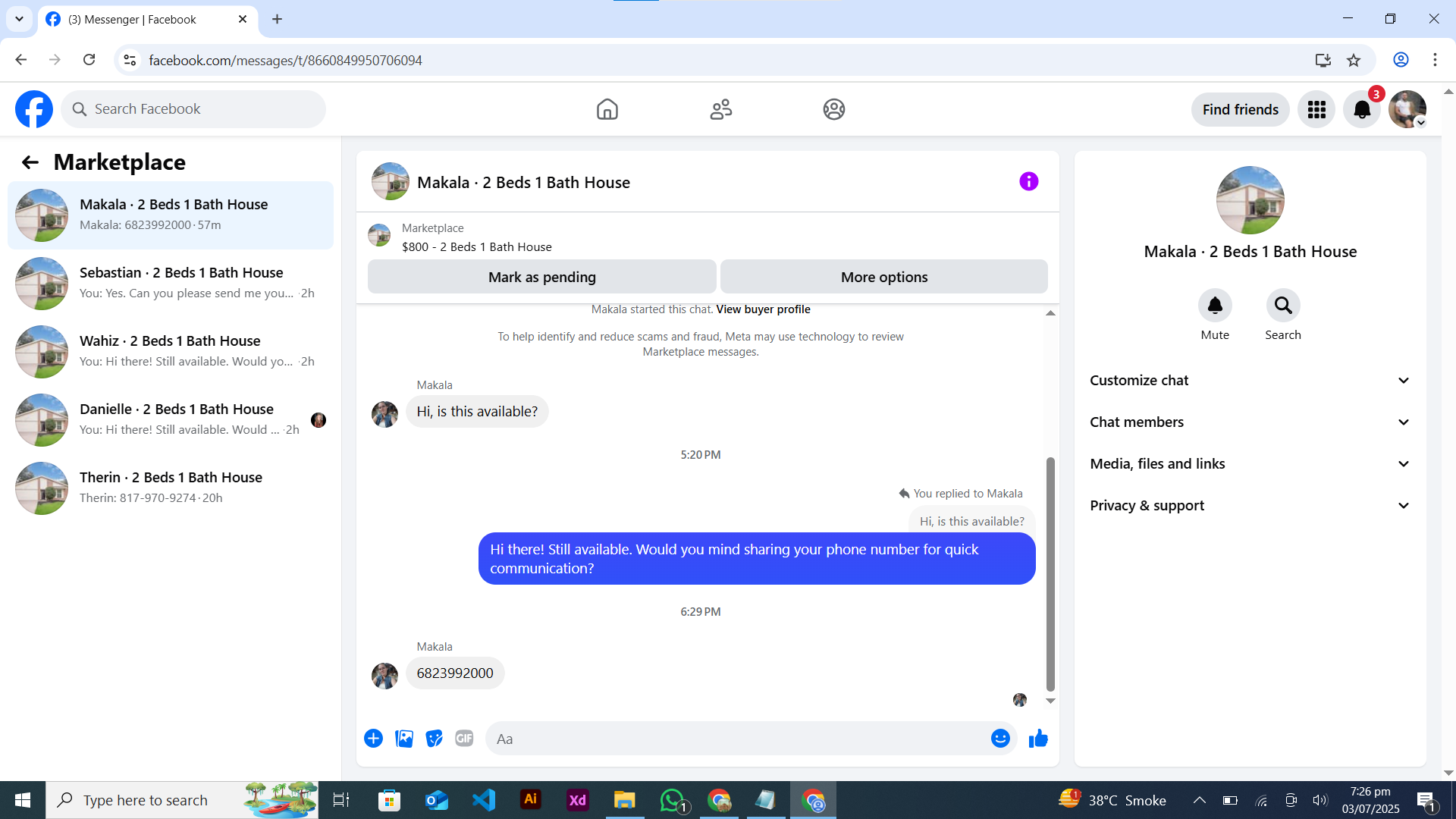The image size is (1456, 819).
Task: Click the chat scrollbar handle
Action: (x=1050, y=573)
